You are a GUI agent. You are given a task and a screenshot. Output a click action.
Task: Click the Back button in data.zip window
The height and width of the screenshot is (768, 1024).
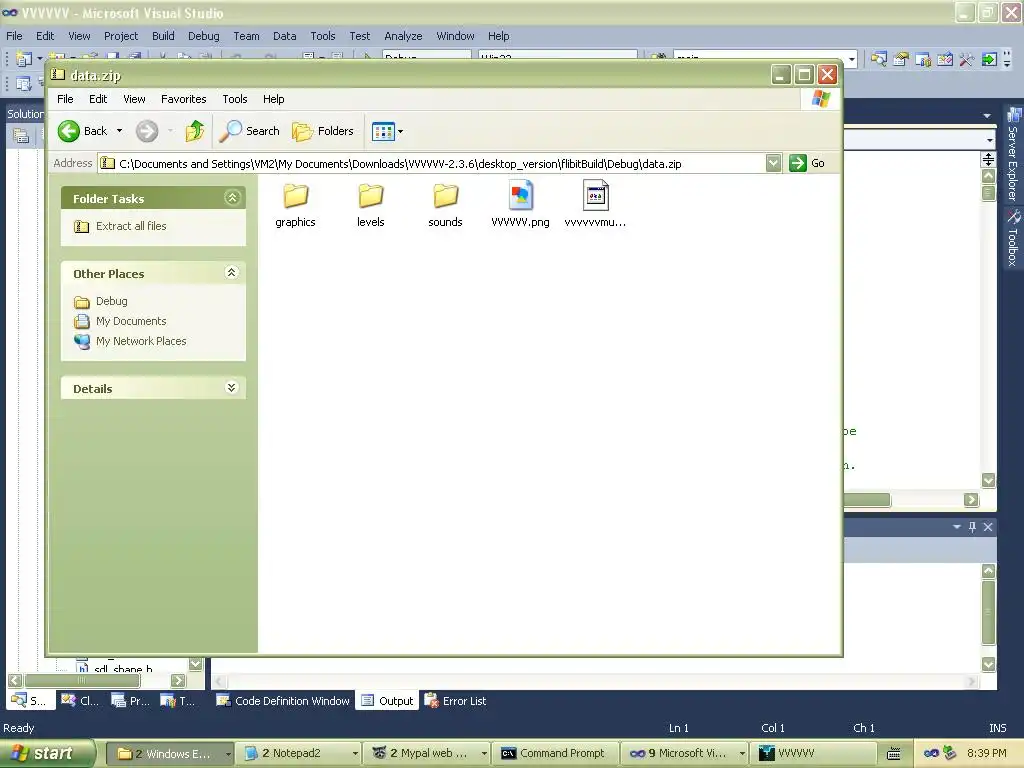click(82, 131)
